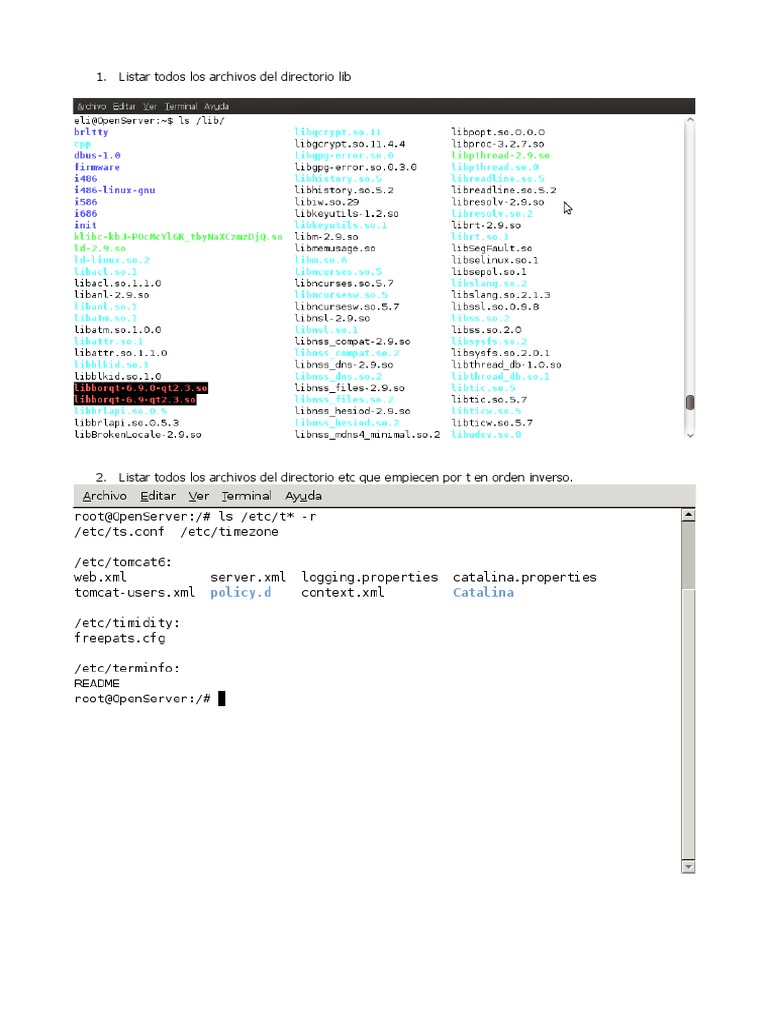
Task: Open Archivo menu in lower terminal
Action: pyautogui.click(x=104, y=496)
